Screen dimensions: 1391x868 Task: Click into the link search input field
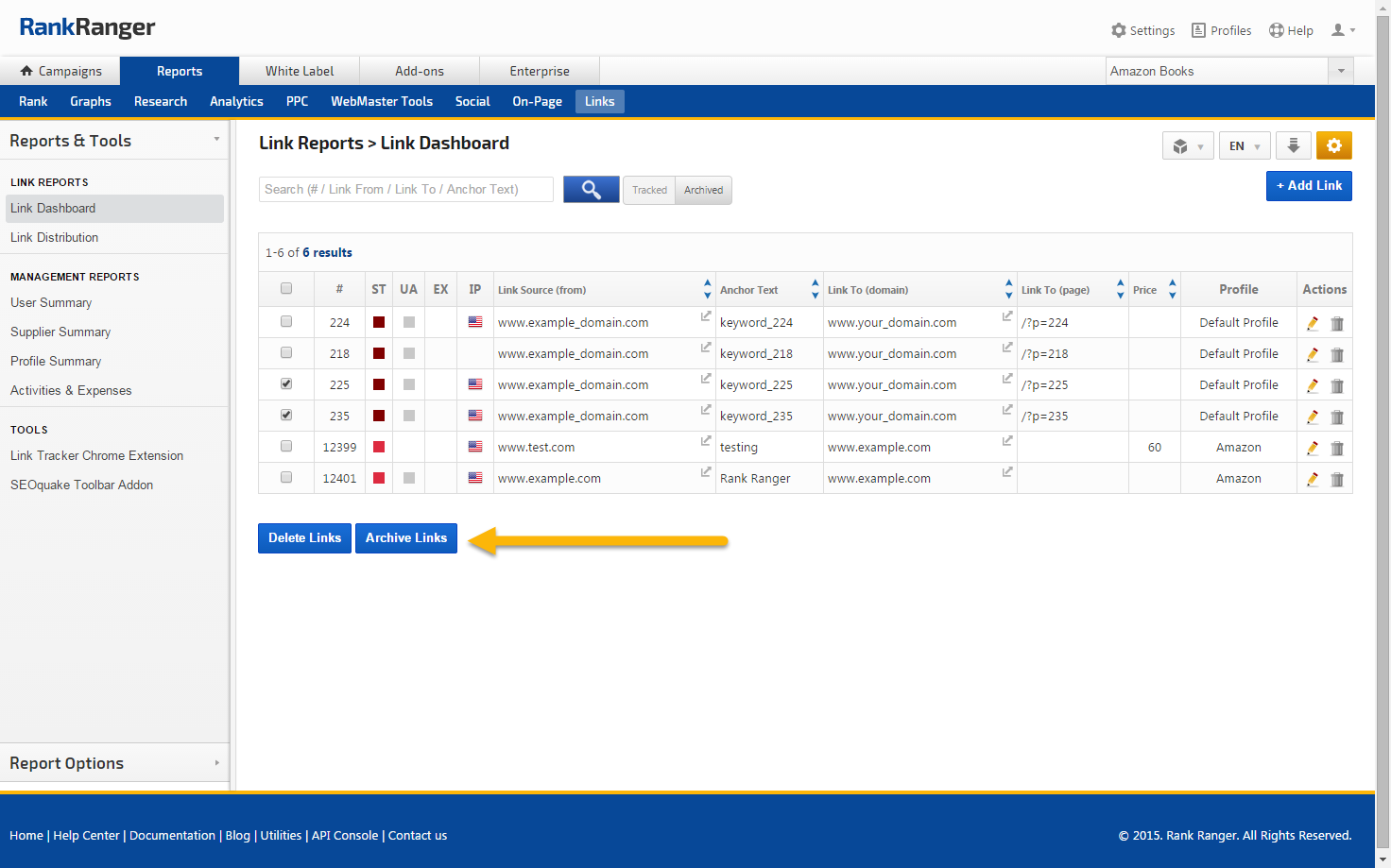[405, 190]
